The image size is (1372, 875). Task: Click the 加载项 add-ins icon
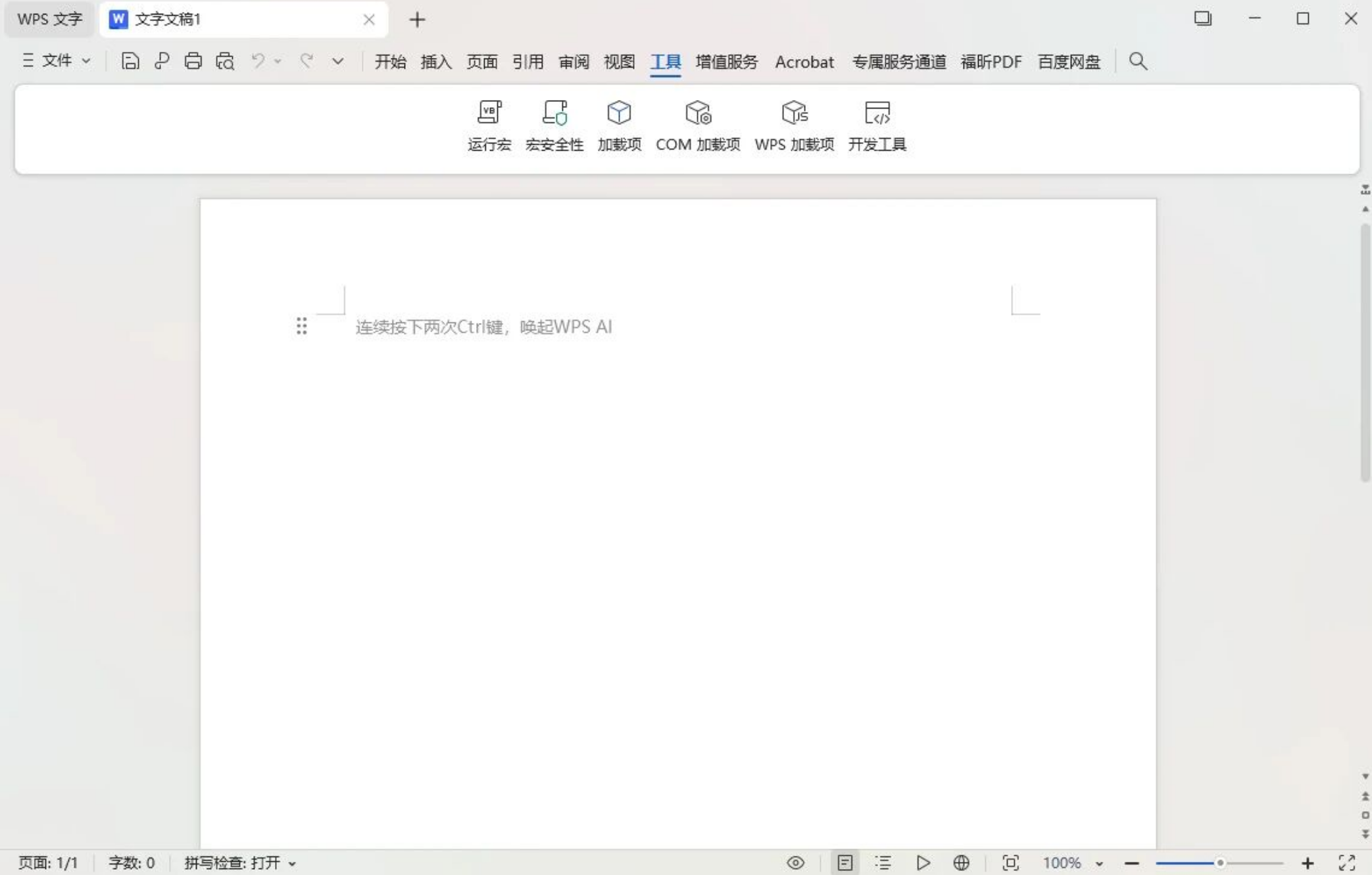click(619, 125)
